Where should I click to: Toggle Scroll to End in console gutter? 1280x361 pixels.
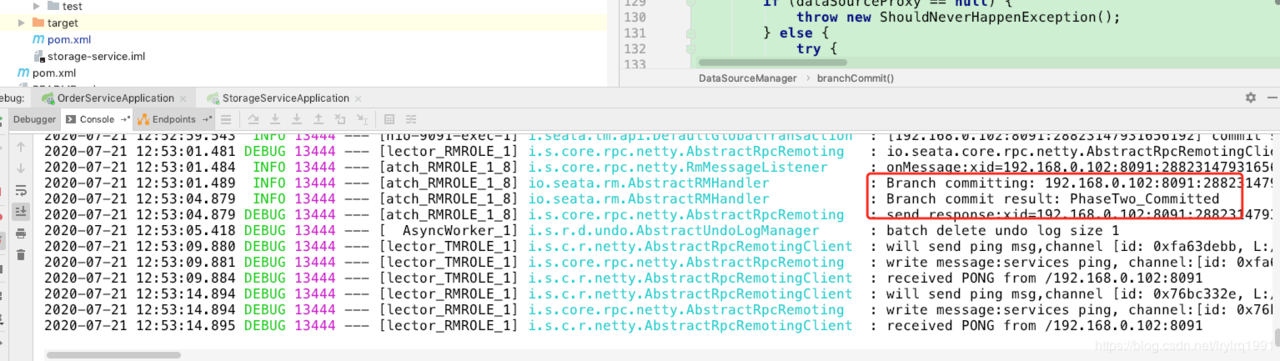[20, 211]
